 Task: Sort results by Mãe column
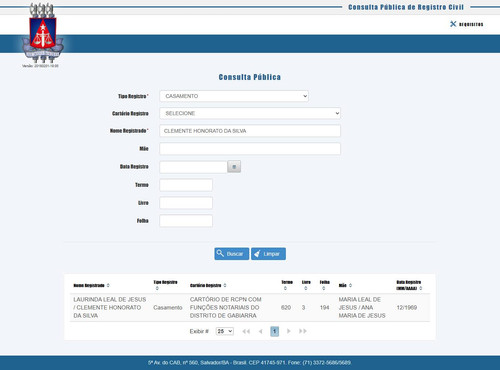click(x=345, y=285)
